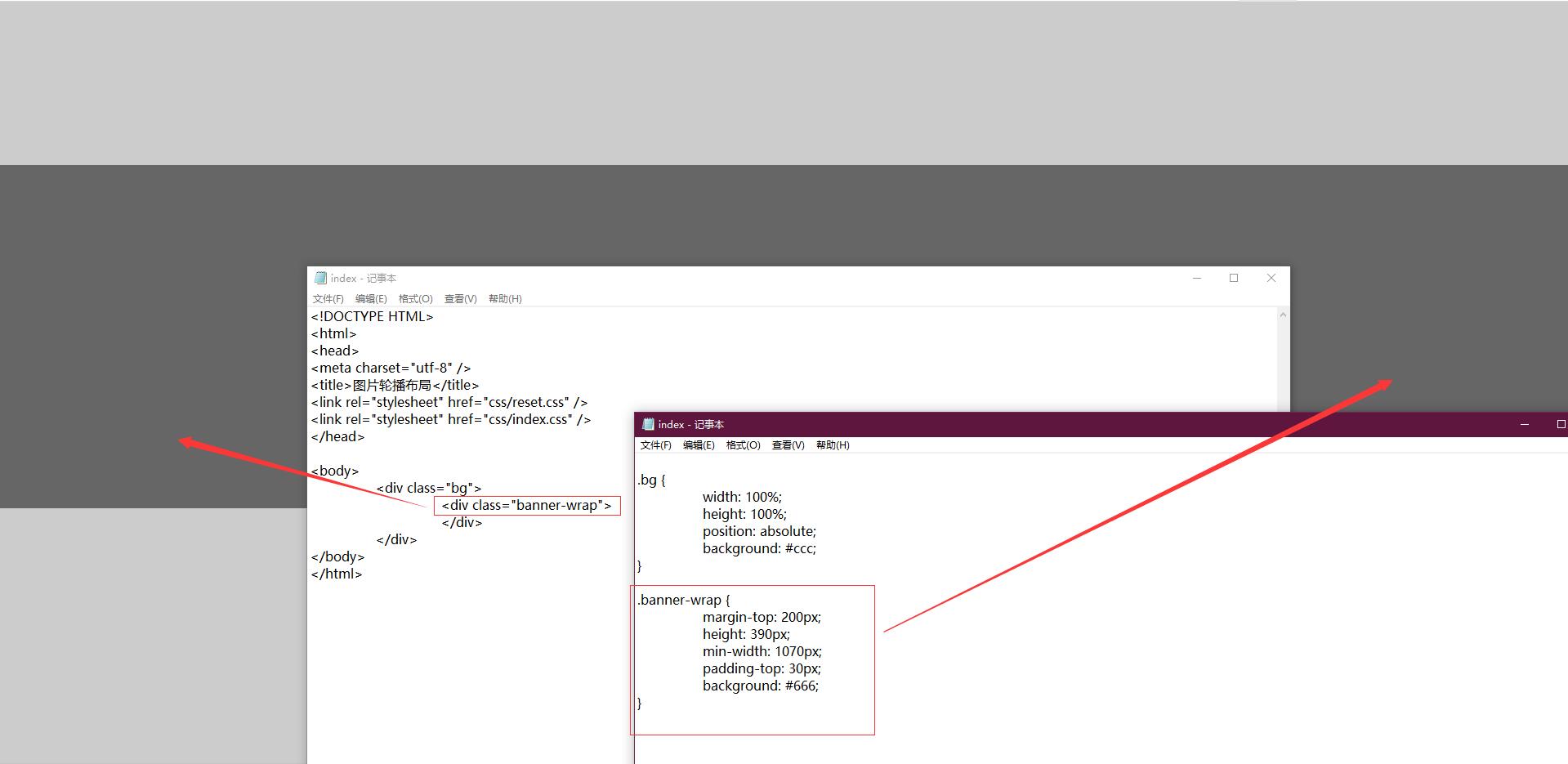This screenshot has height=764, width=1568.
Task: Click the "<head>" opening tag line
Action: [335, 351]
